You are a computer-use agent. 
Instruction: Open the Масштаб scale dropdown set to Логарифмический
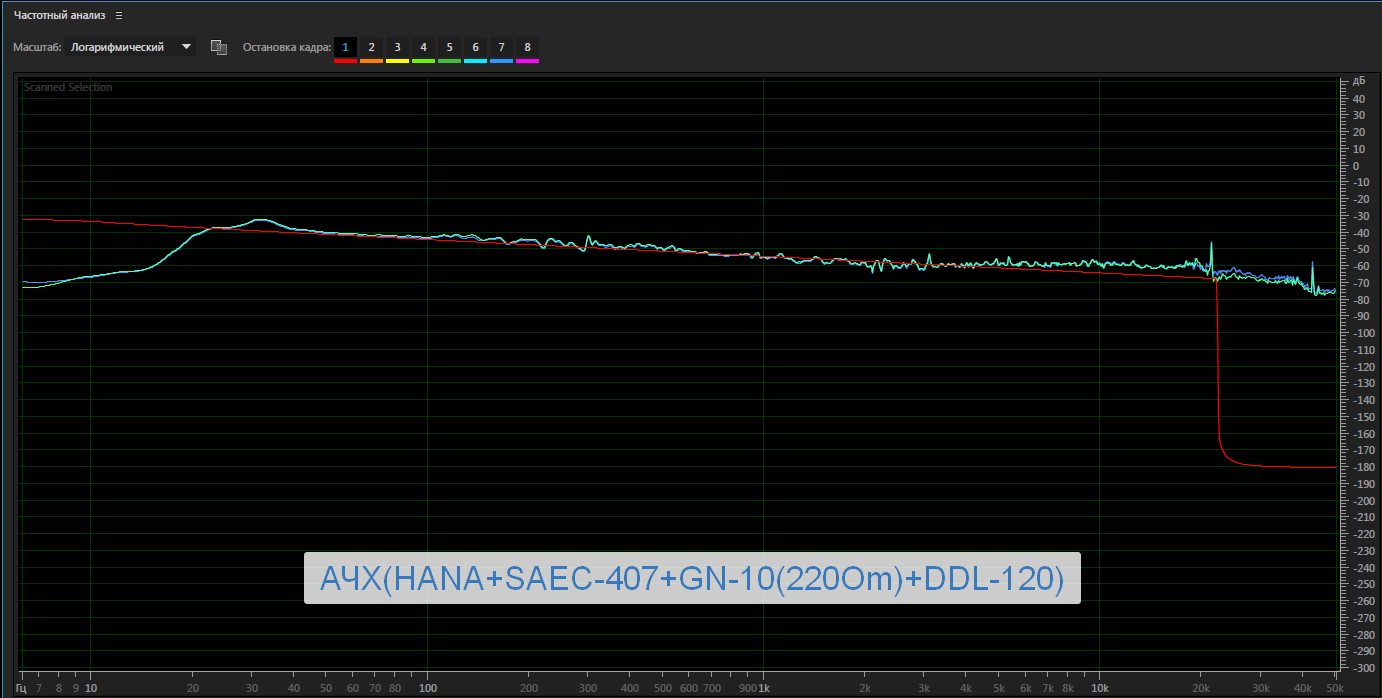tap(130, 47)
